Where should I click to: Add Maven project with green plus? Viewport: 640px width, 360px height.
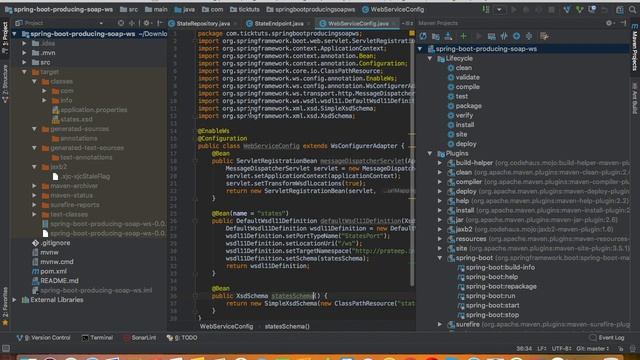[x=463, y=36]
